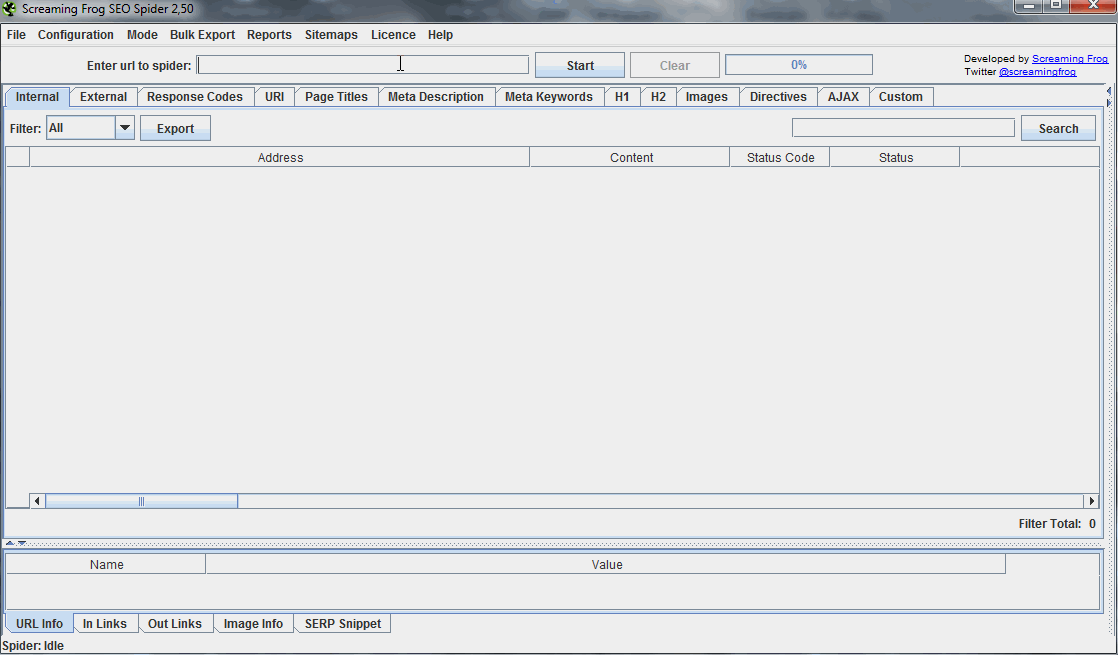Screen dimensions: 1118x655
Task: Select the SERP Snippet bottom tab
Action: point(342,624)
